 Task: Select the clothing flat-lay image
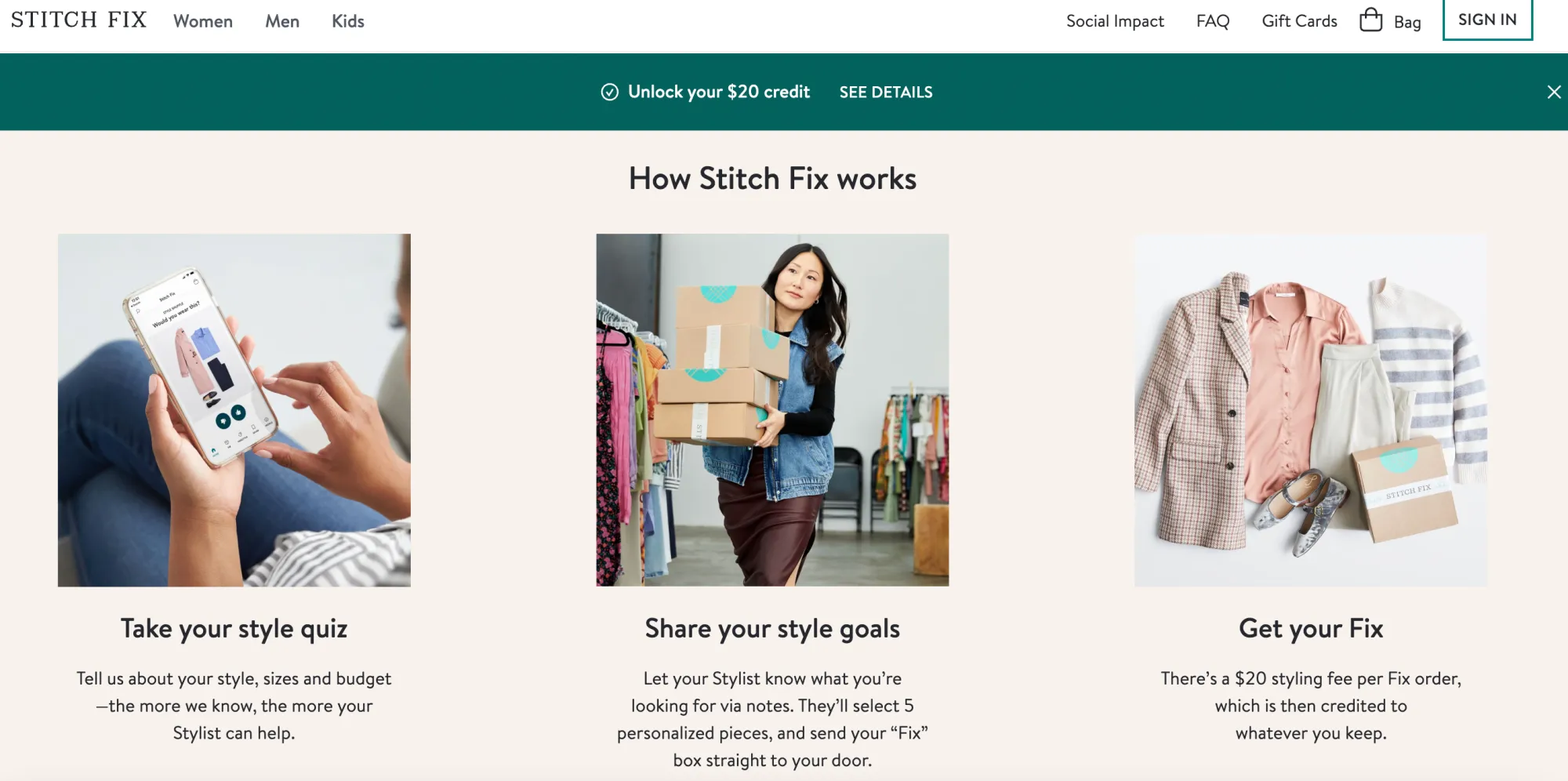pos(1310,409)
